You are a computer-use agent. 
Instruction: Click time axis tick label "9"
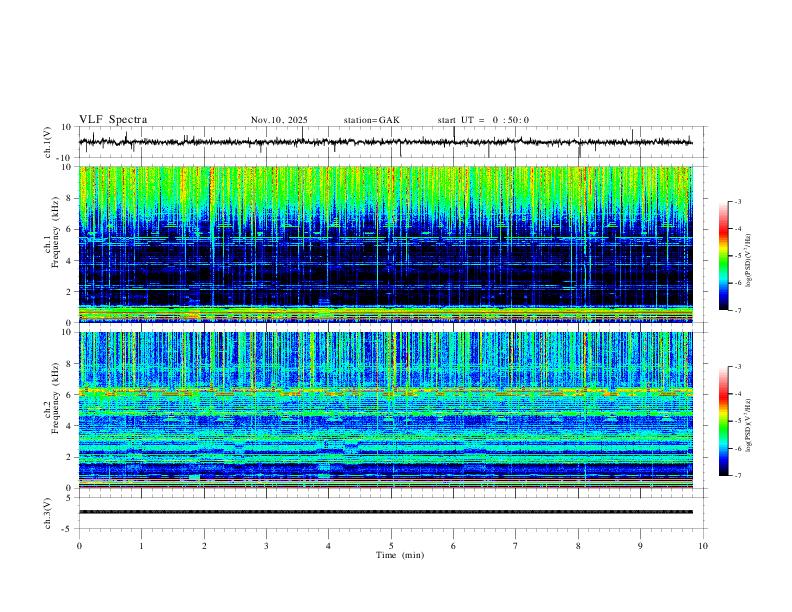pyautogui.click(x=640, y=546)
